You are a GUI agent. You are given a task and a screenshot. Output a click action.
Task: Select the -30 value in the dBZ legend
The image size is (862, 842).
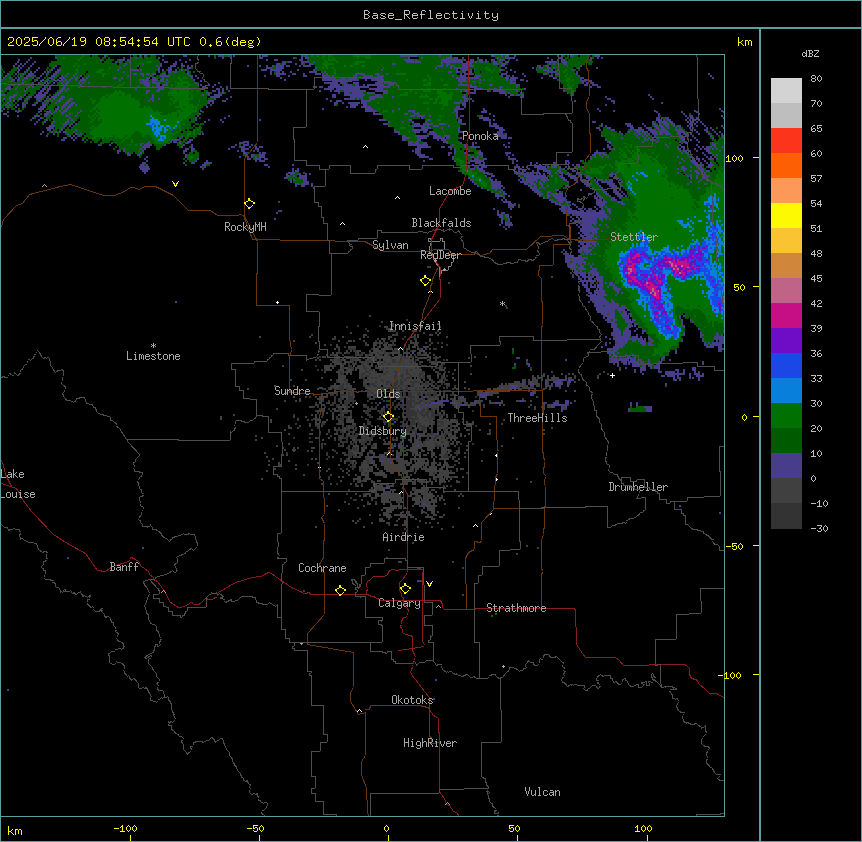(819, 529)
